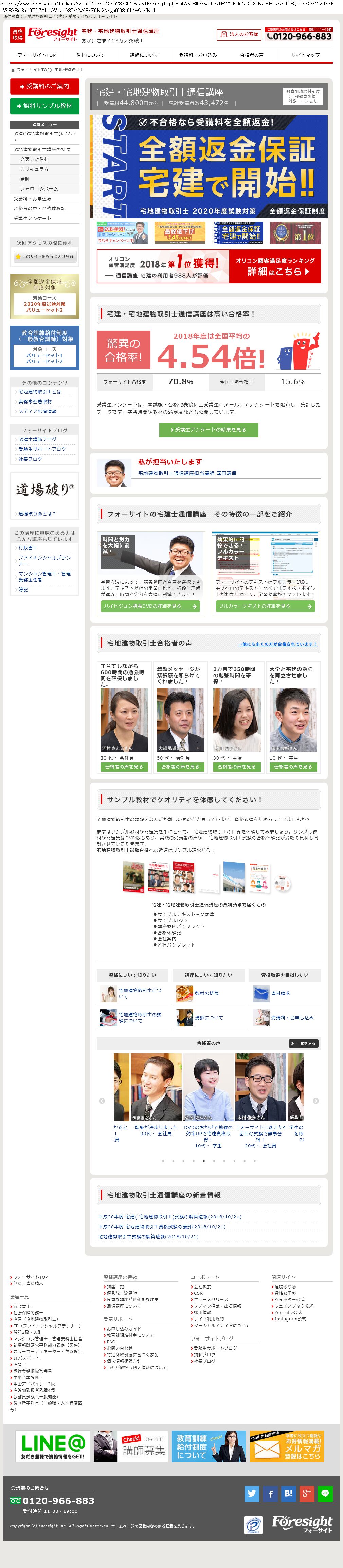343x1568 pixels.
Task: Go to next slide in 合格者の声 carousel
Action: [315, 1101]
